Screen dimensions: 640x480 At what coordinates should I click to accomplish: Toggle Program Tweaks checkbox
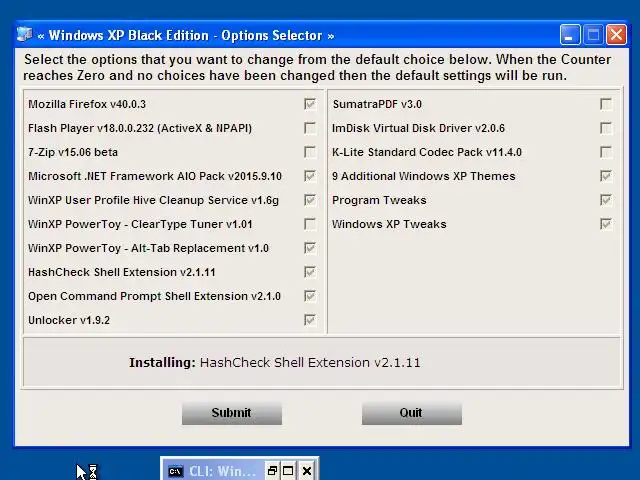pos(606,200)
